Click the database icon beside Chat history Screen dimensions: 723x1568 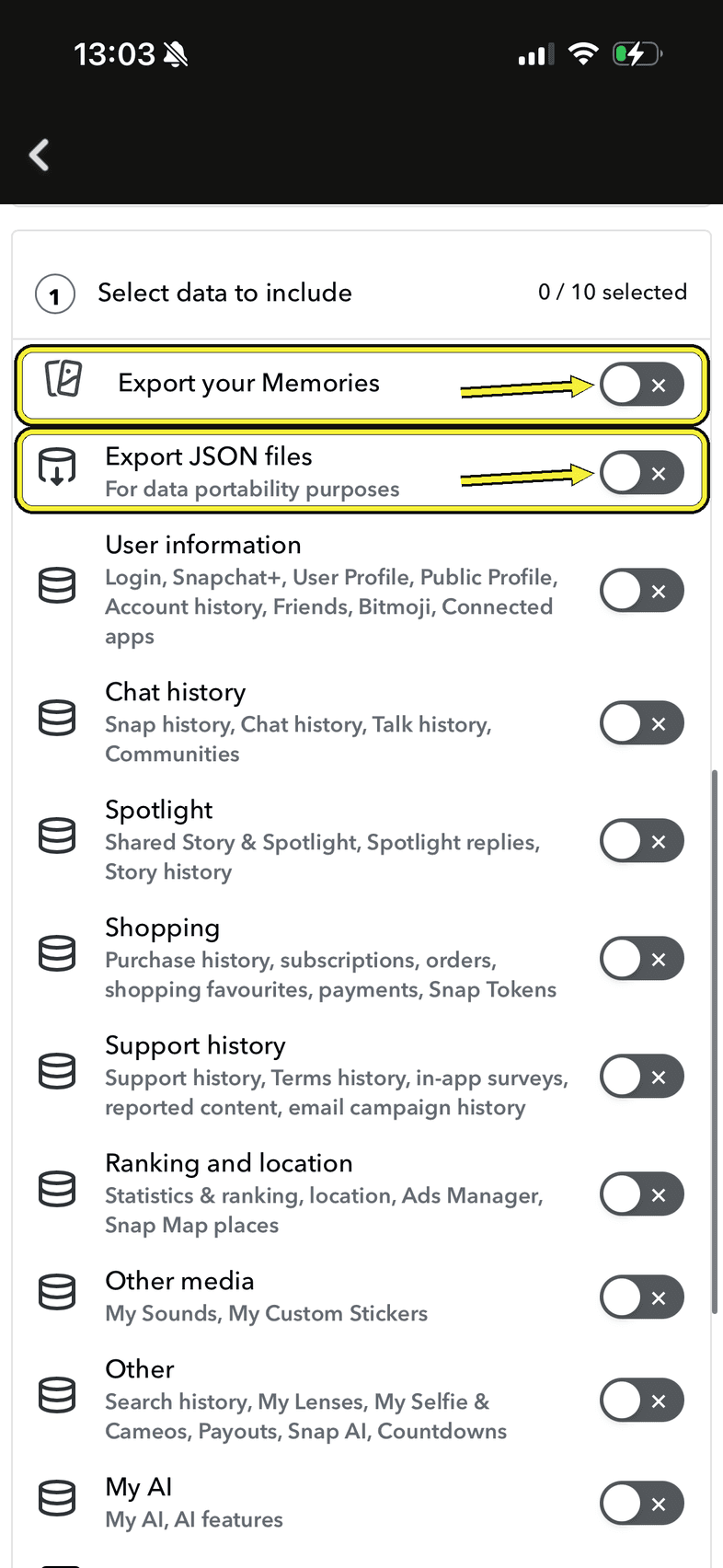tap(57, 718)
